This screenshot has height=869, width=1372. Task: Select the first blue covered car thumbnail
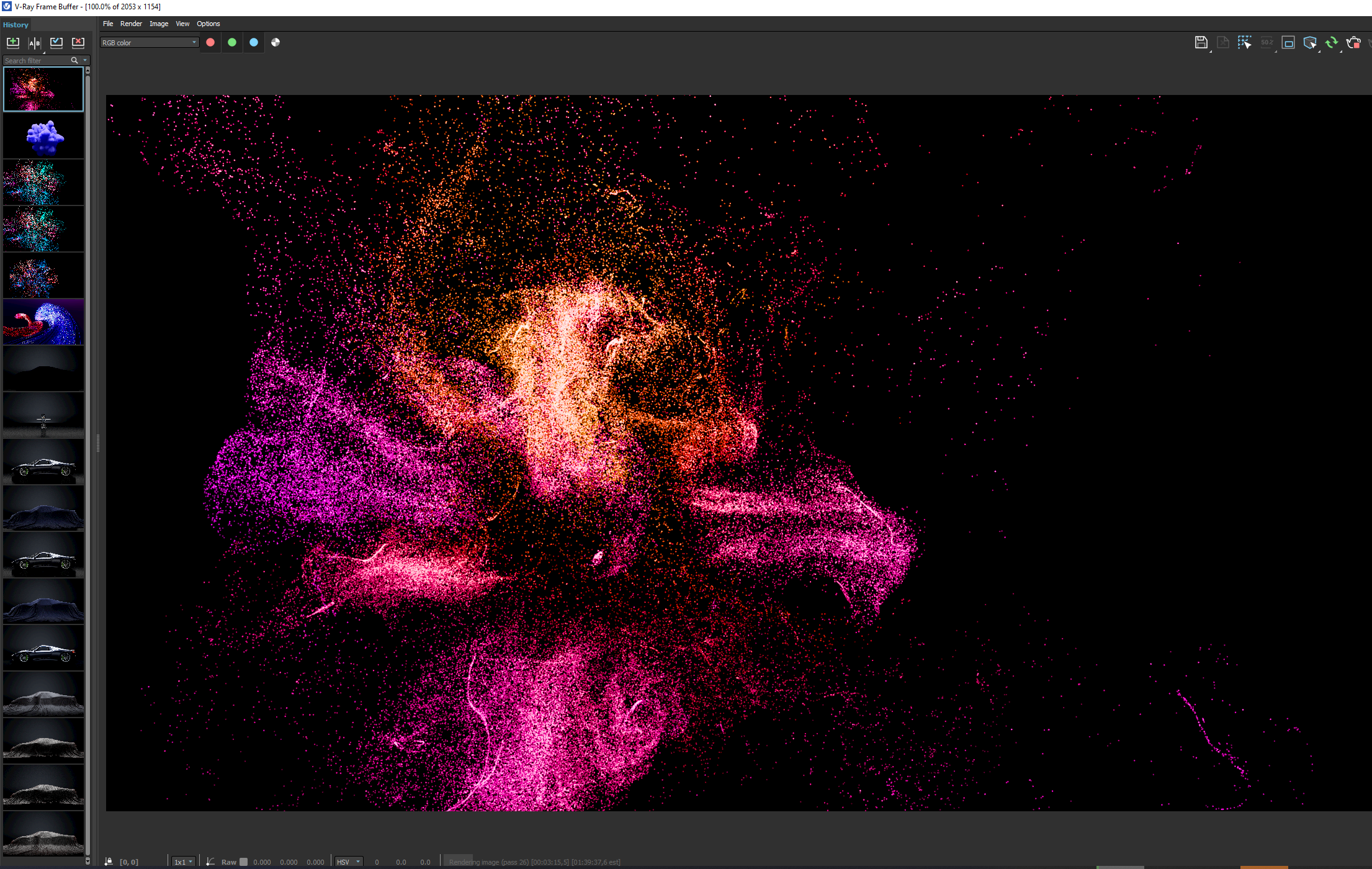[43, 508]
